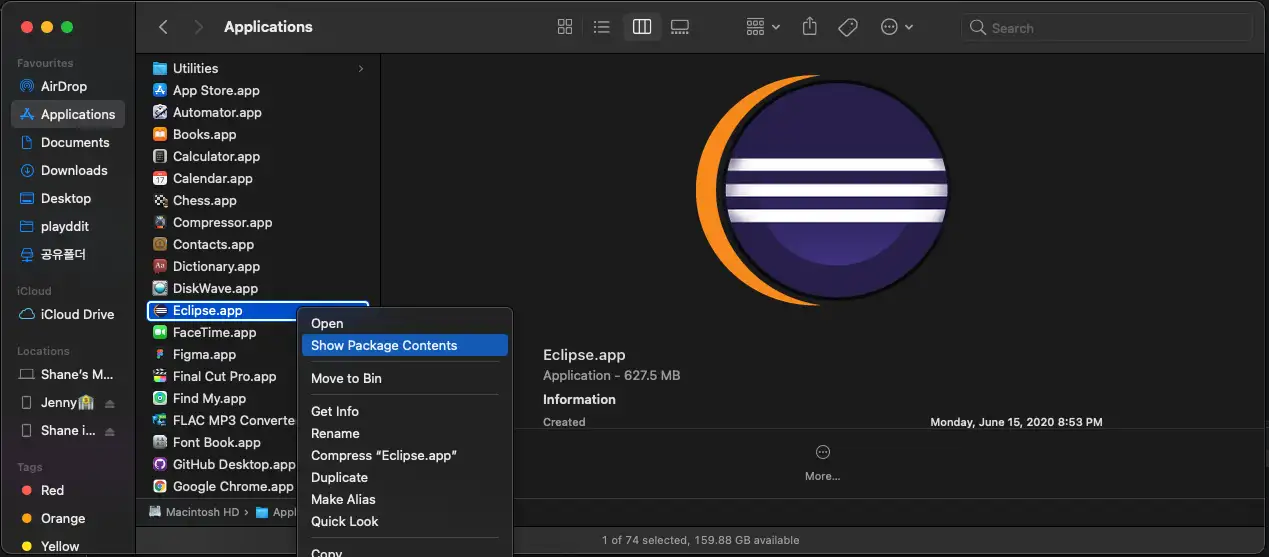
Task: Open the Group By dropdown
Action: coord(763,27)
